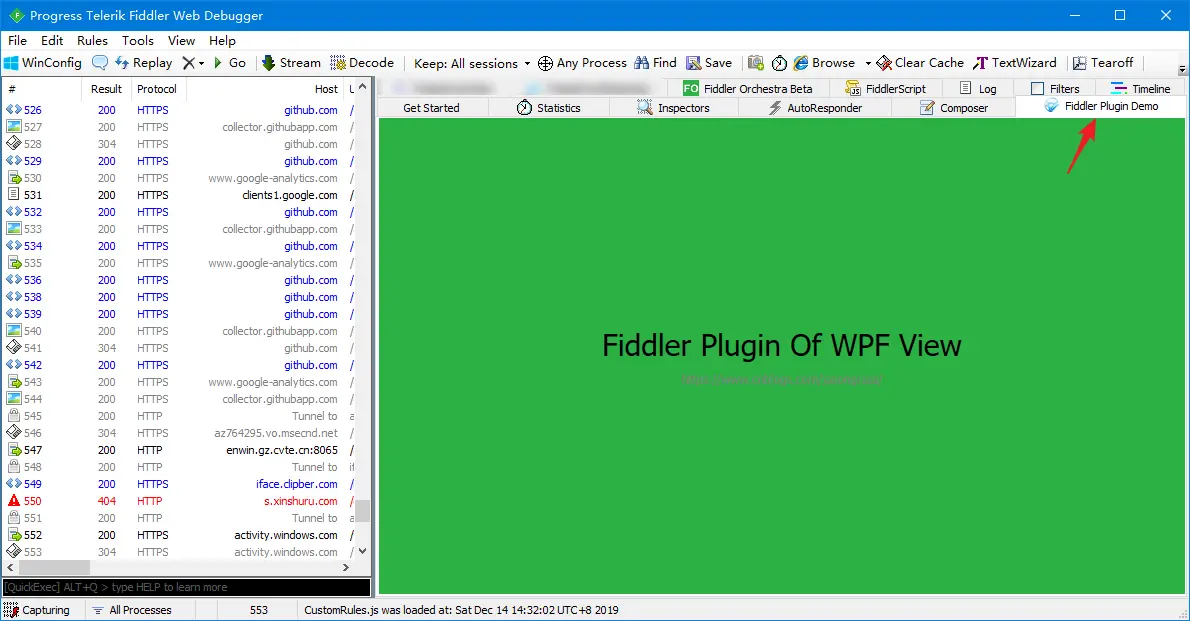Open the Inspectors tab

[673, 108]
